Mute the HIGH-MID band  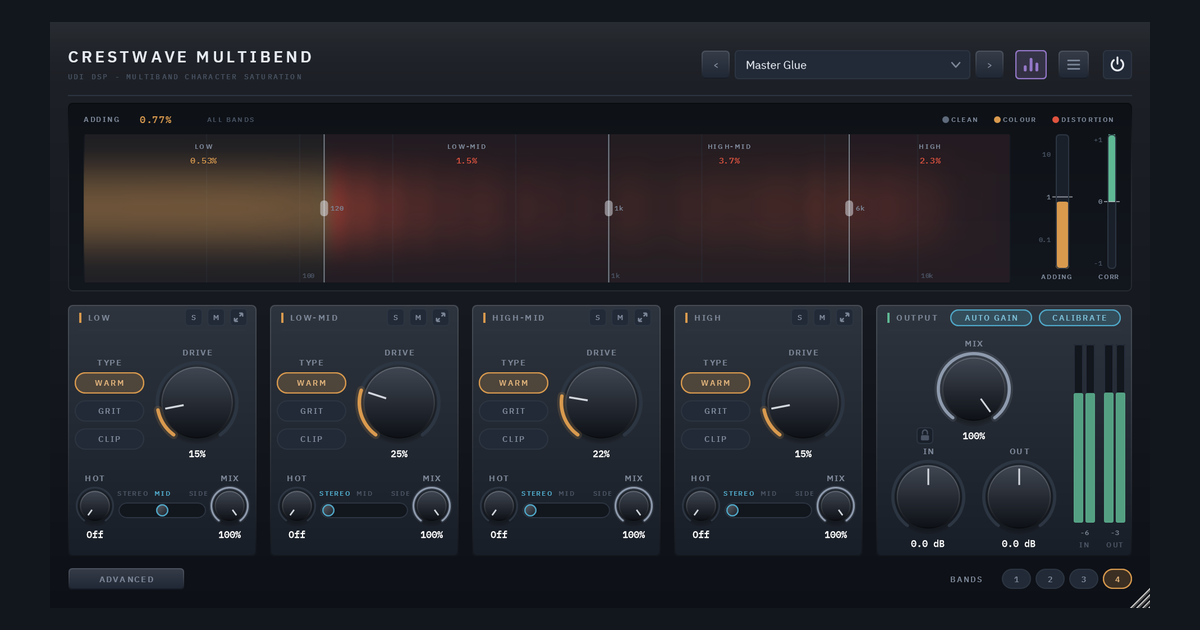pyautogui.click(x=620, y=317)
